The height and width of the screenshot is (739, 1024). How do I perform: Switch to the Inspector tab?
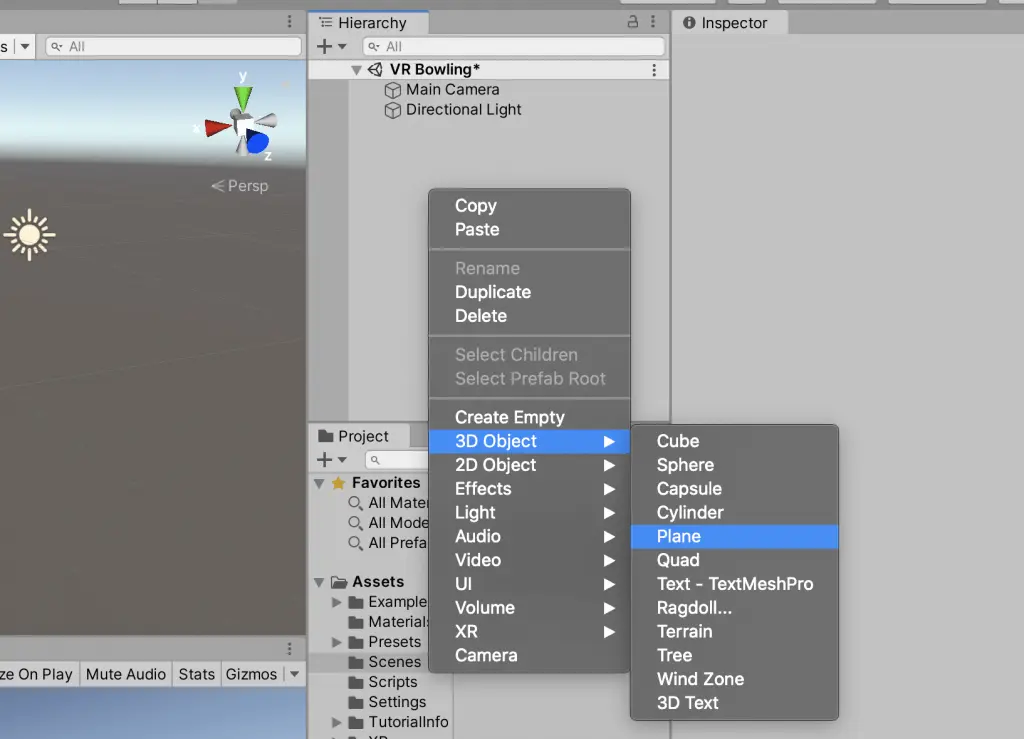coord(730,23)
